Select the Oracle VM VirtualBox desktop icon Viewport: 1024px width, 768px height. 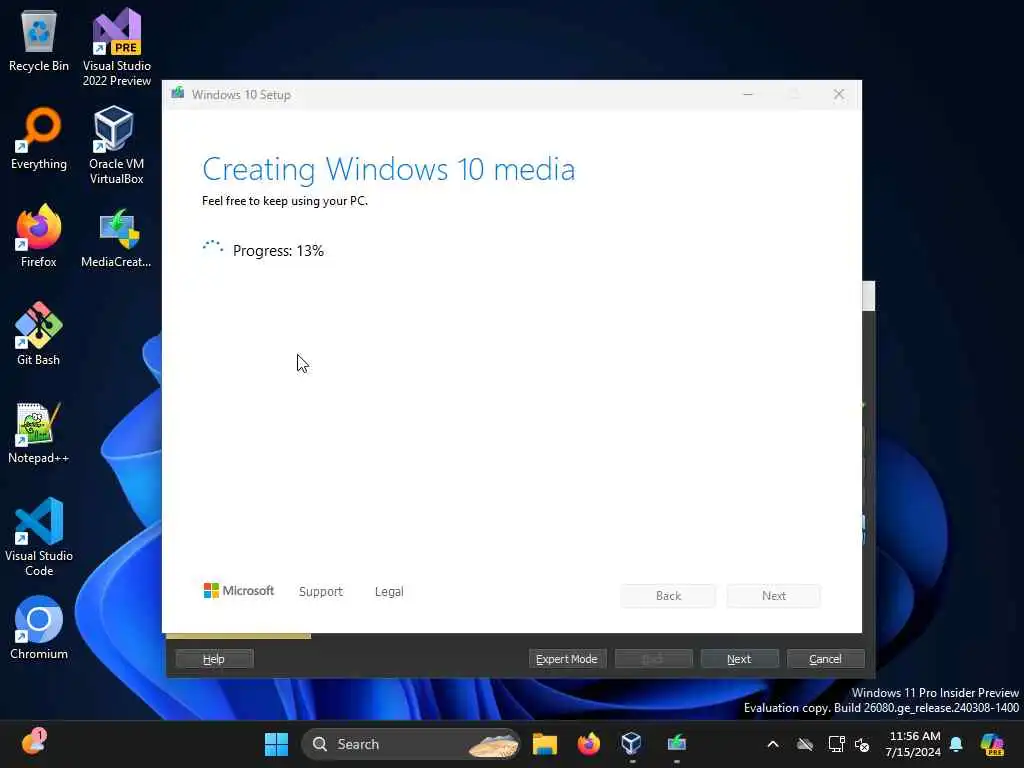(116, 145)
